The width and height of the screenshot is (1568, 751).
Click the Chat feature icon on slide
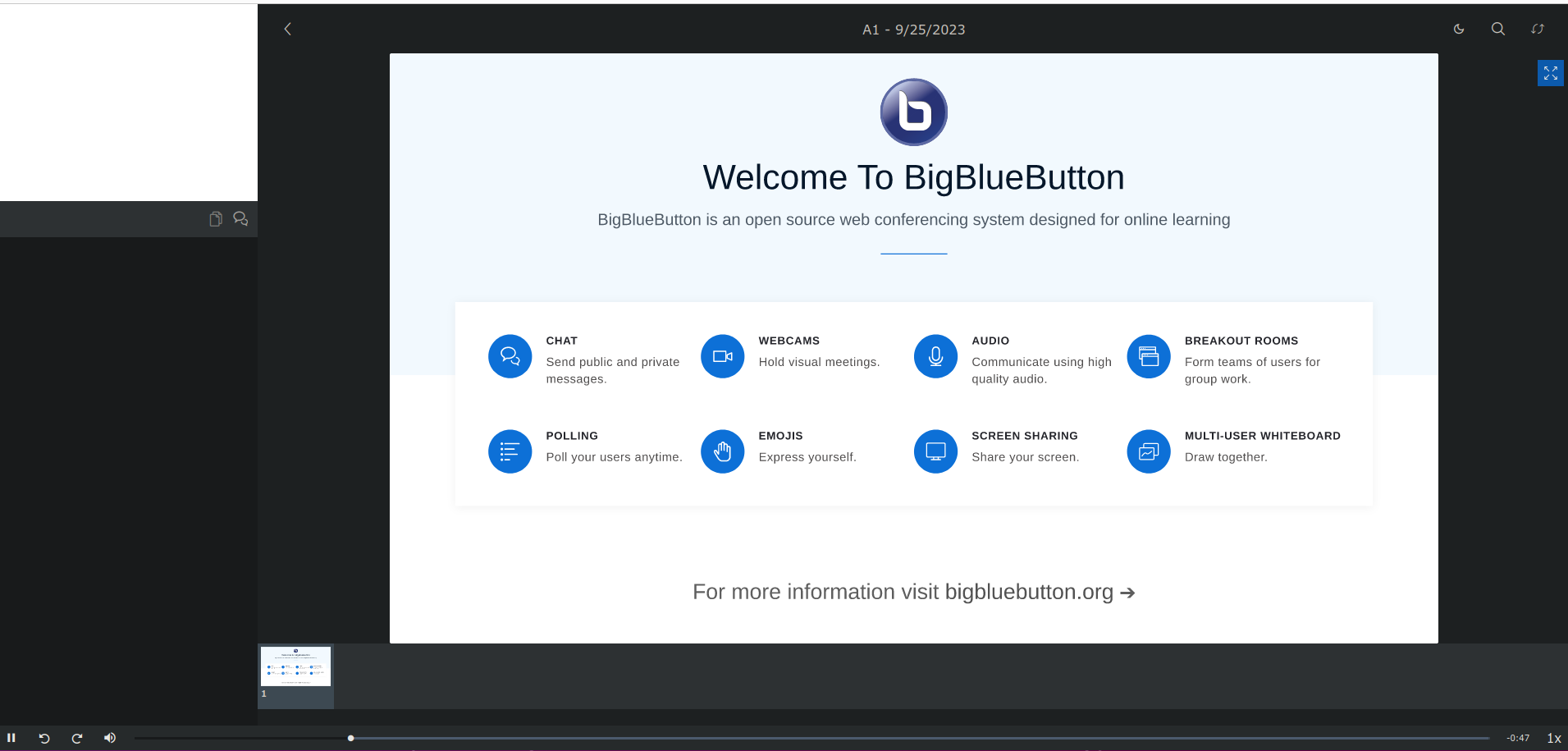(x=510, y=356)
